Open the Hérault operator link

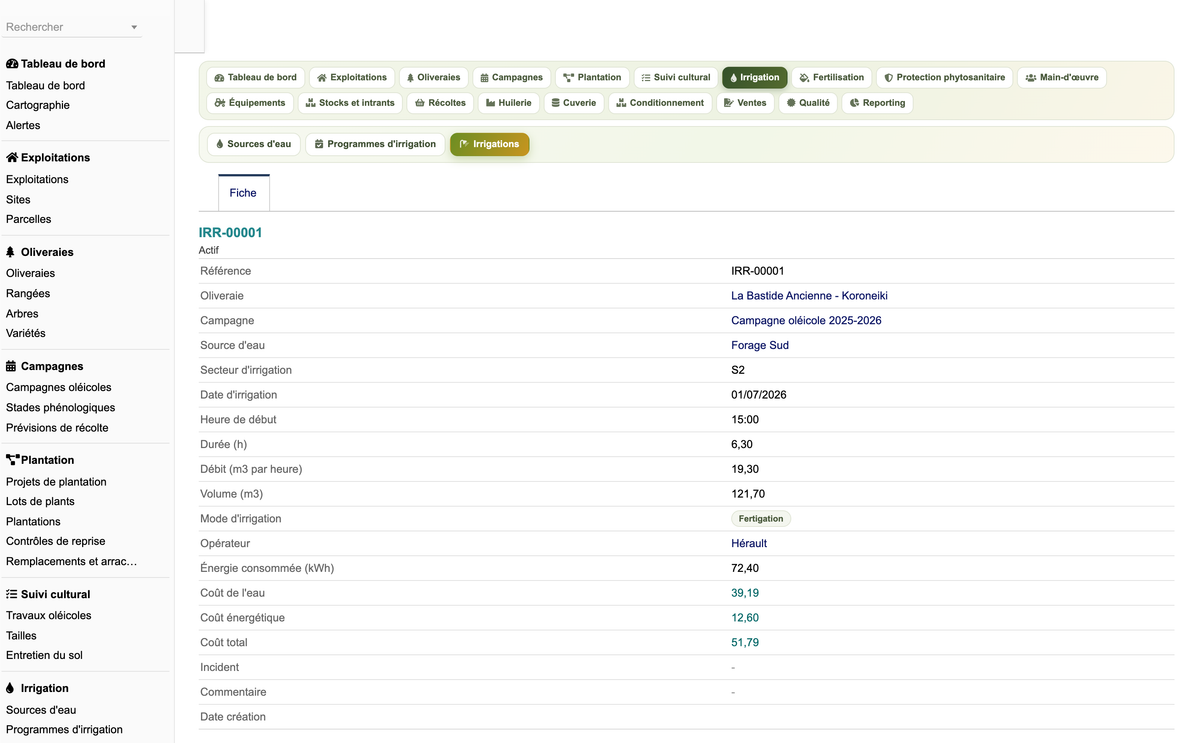(749, 544)
